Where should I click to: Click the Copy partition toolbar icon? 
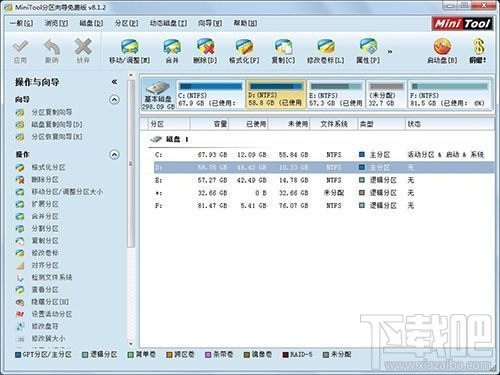[x=283, y=47]
